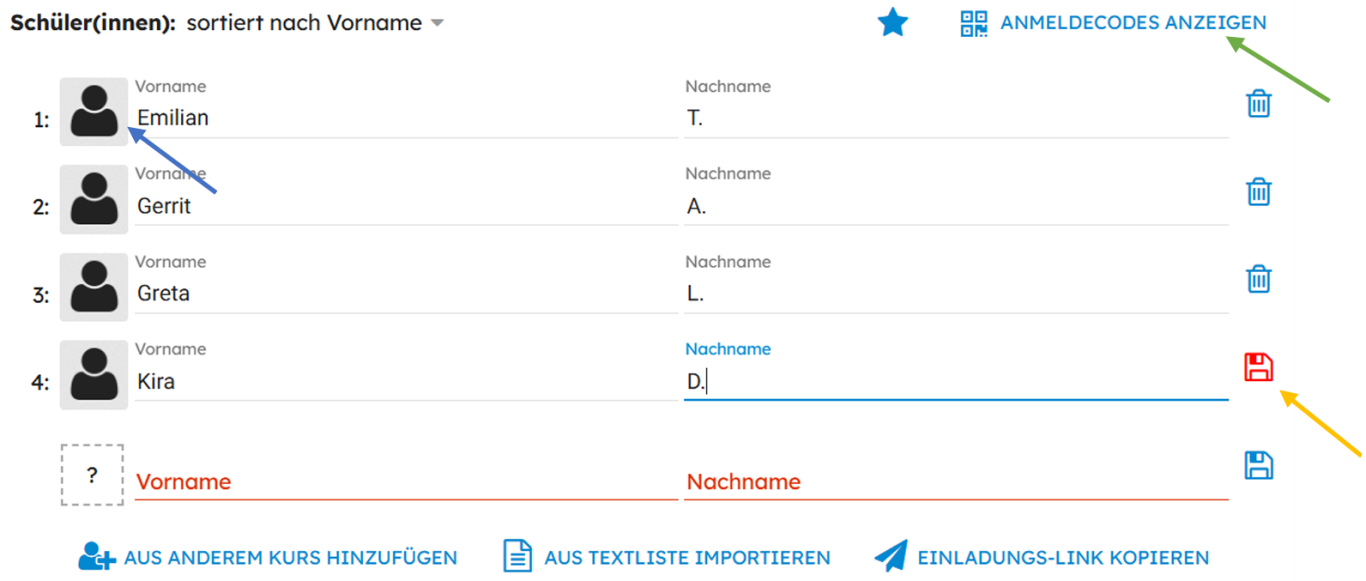Show login codes via Anmeldecodes anzeigen

(1133, 23)
